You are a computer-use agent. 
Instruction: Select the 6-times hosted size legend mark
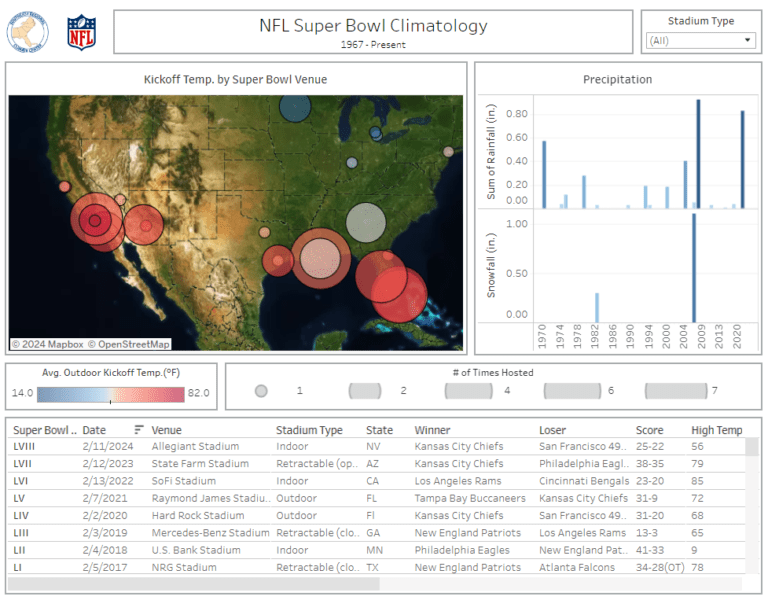(572, 391)
